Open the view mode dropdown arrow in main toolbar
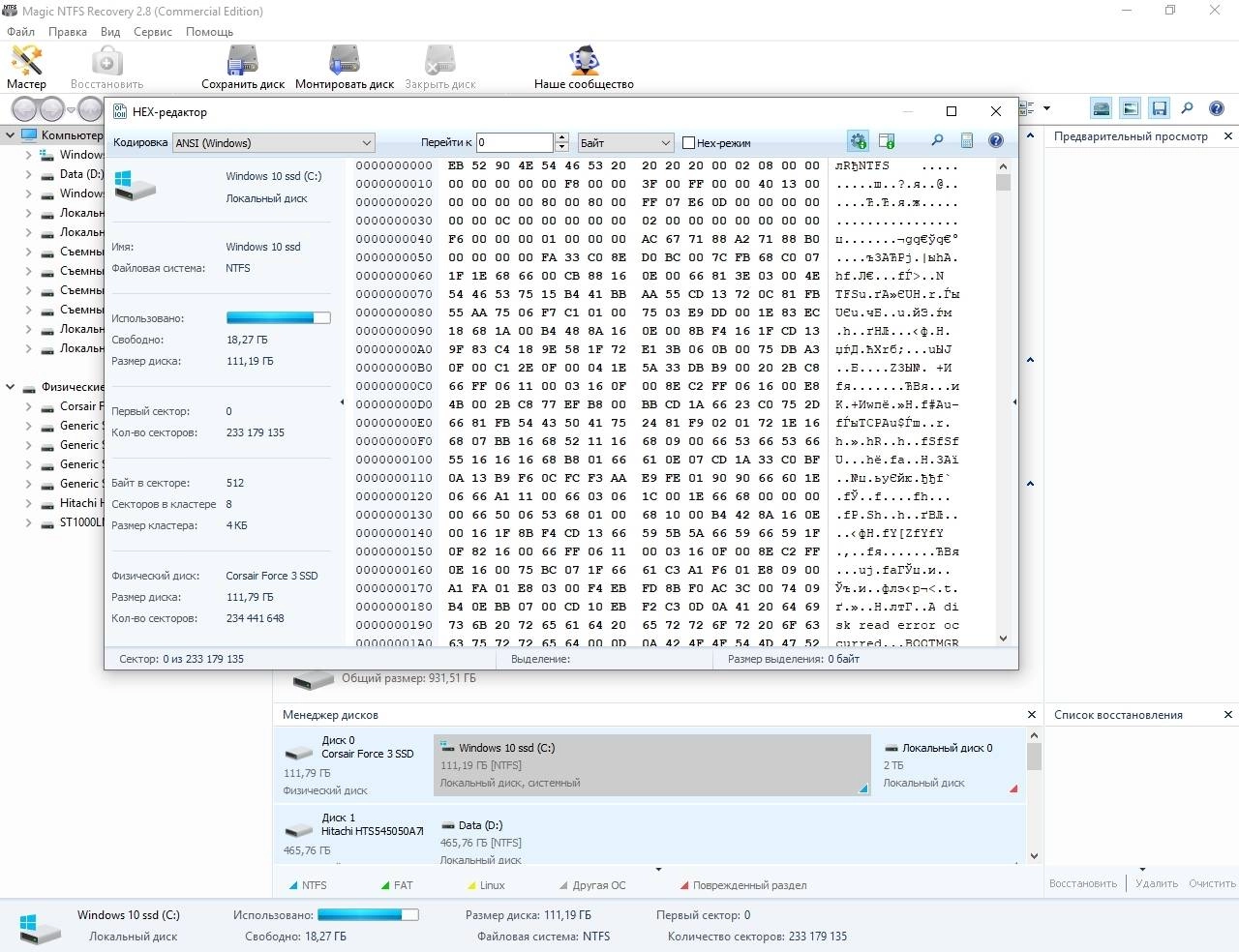Screen dimensions: 1239x952 1046,108
